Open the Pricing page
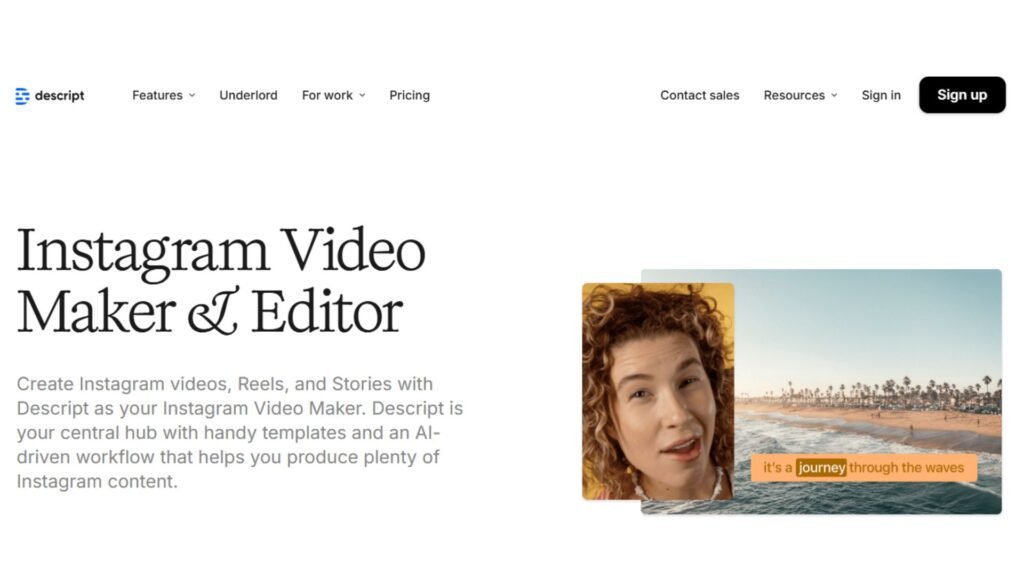The image size is (1024, 576). [409, 95]
